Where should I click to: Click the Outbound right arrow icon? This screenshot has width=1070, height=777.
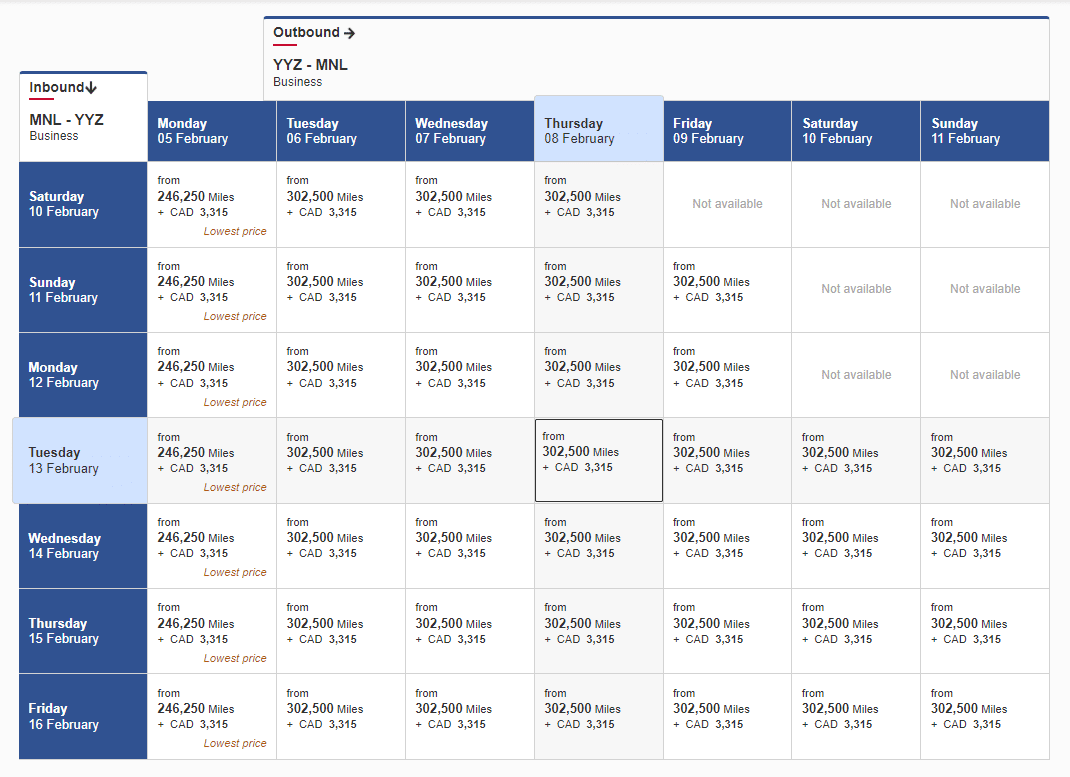[x=350, y=33]
